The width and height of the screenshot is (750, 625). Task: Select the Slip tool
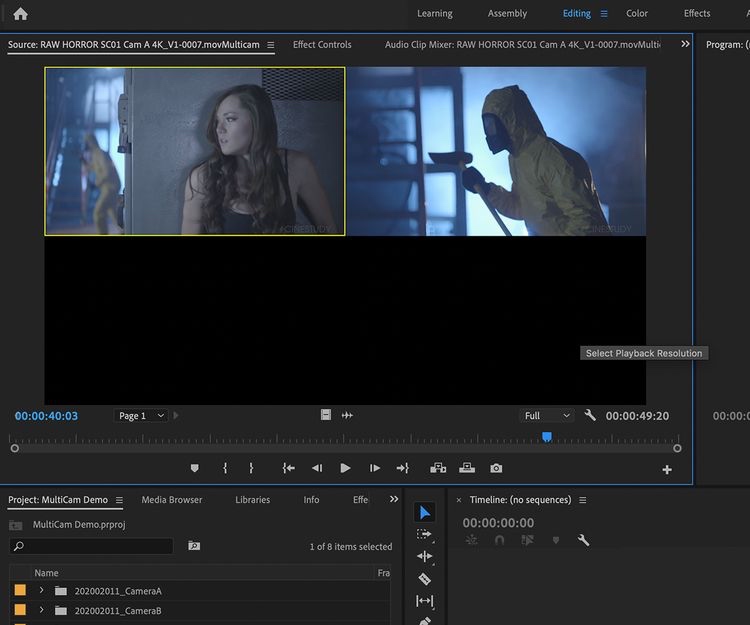pos(424,601)
